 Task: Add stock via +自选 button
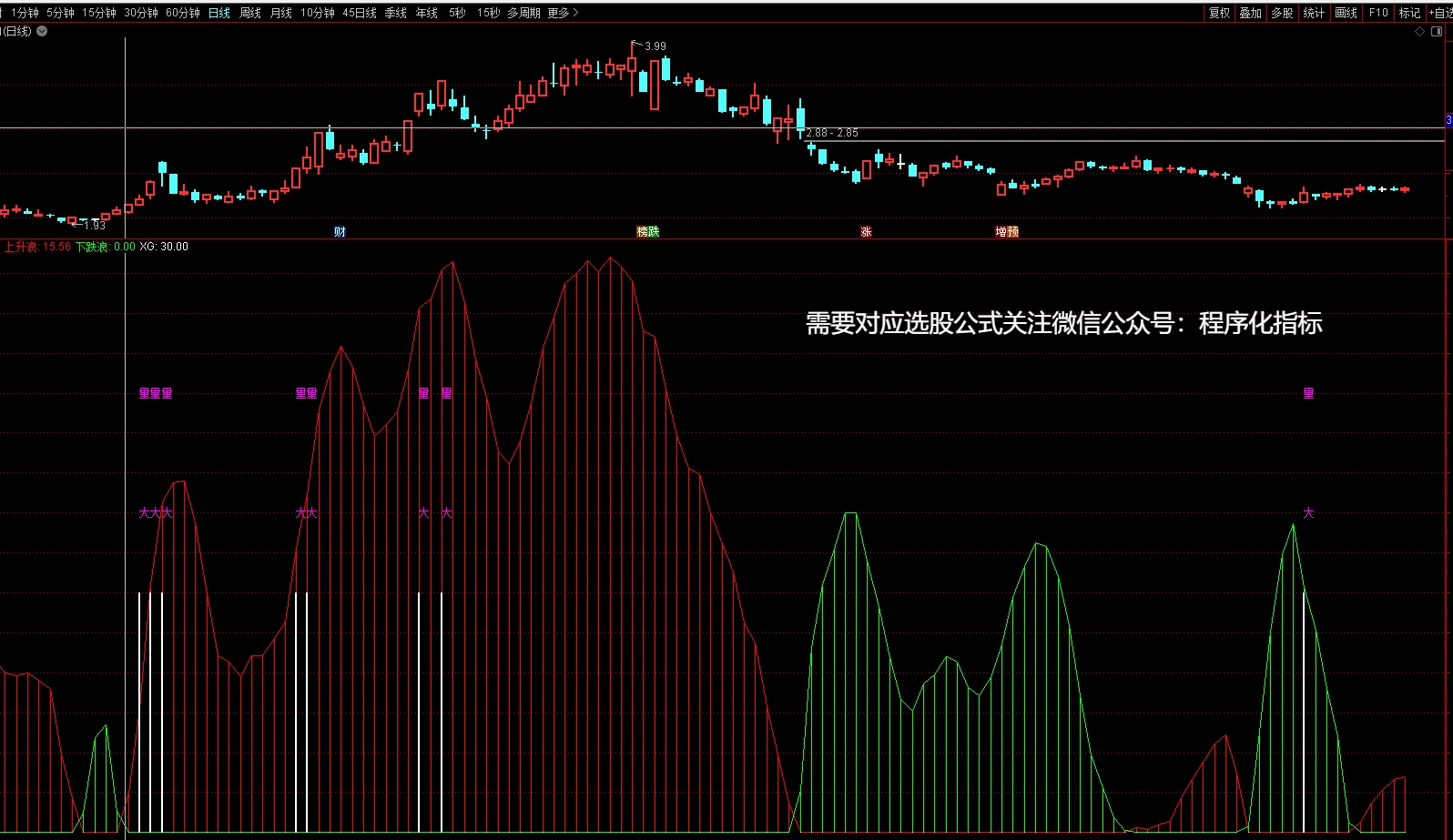click(x=1439, y=13)
